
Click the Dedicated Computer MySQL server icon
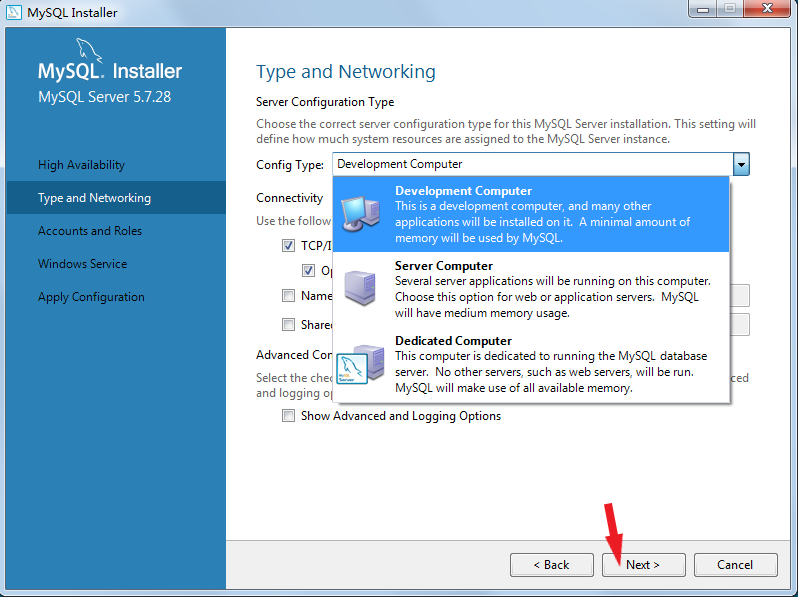[x=360, y=364]
